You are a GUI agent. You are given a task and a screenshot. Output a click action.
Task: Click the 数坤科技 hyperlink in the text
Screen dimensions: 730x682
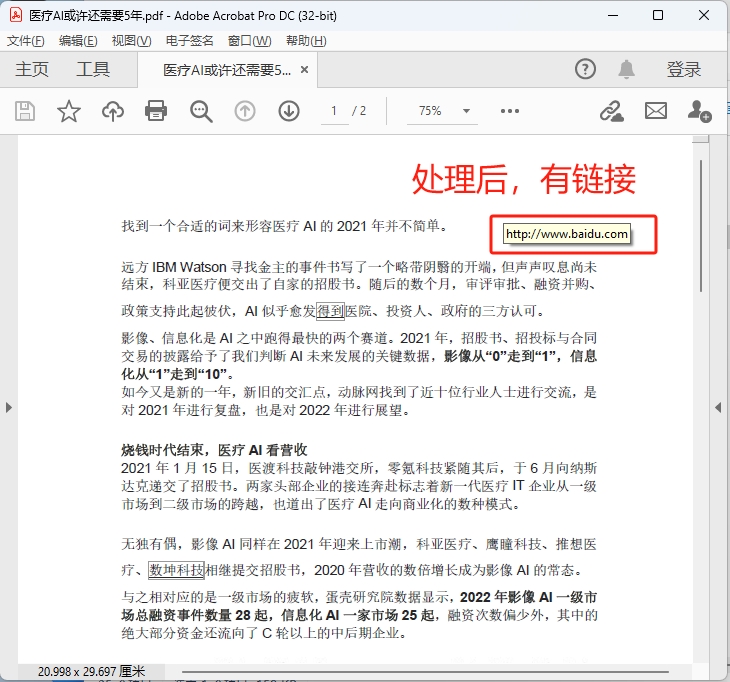[x=176, y=570]
